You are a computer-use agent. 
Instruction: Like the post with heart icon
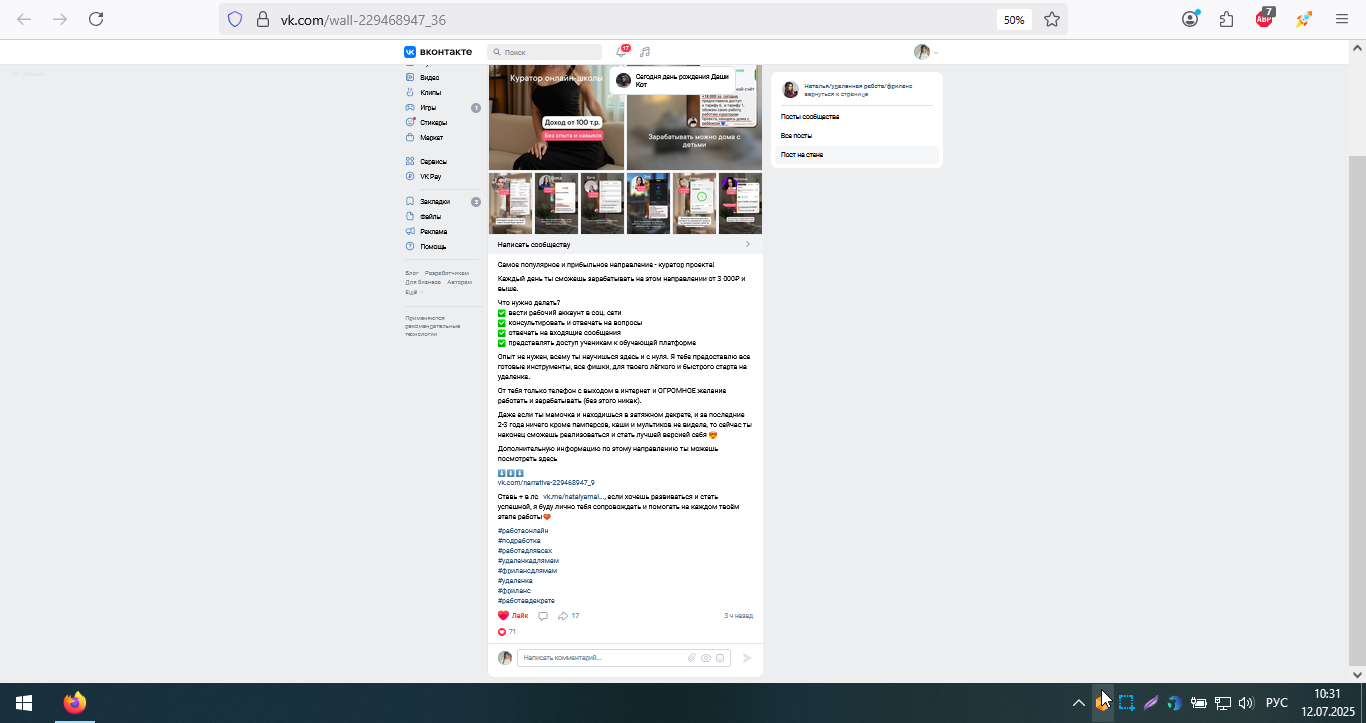[x=504, y=616]
